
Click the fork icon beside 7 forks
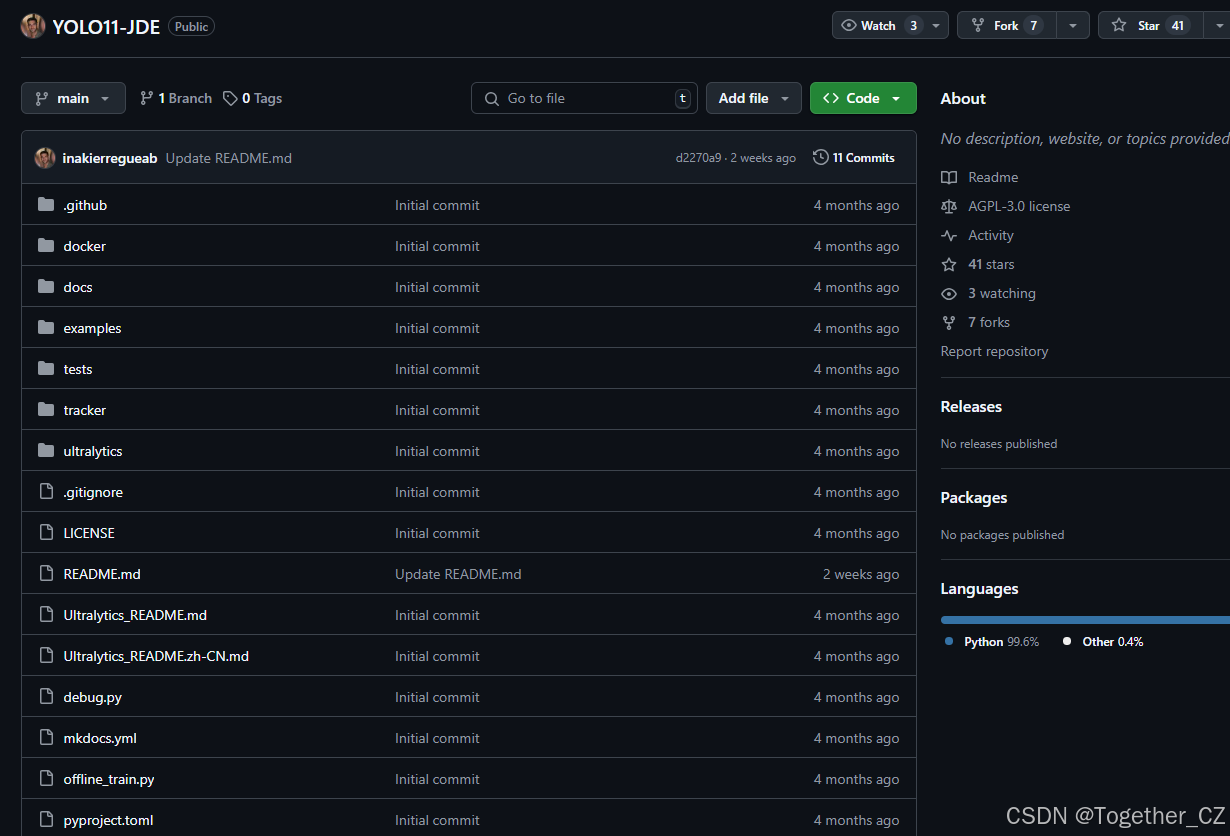coord(949,322)
